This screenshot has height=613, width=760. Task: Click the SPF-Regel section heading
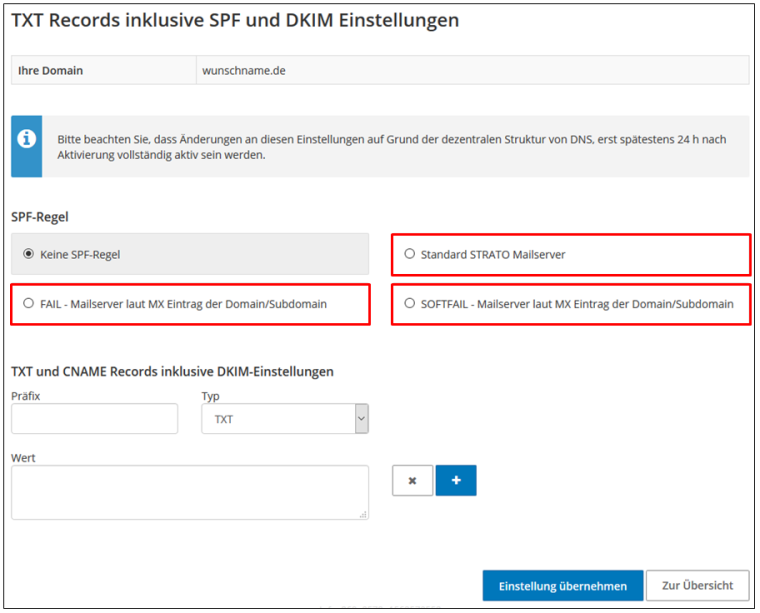pos(40,217)
